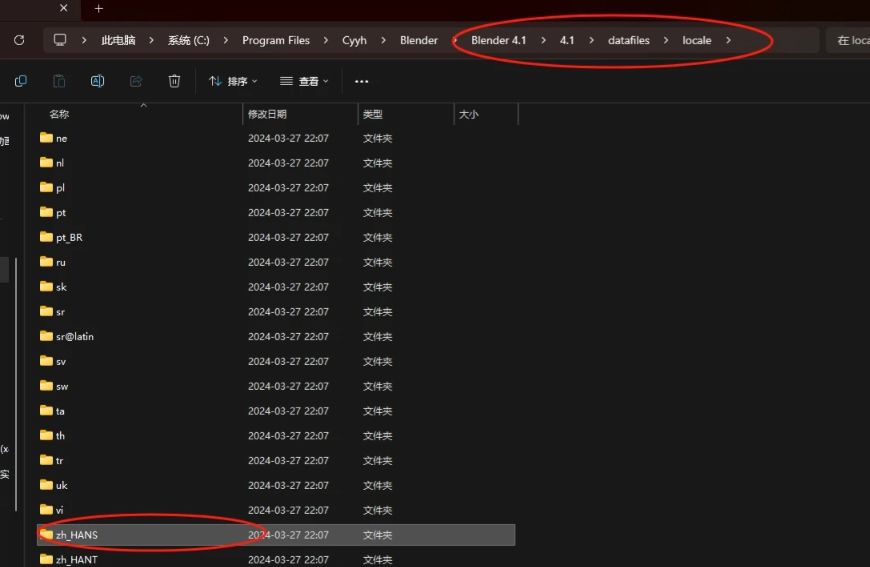Select the uk folder

coord(276,485)
